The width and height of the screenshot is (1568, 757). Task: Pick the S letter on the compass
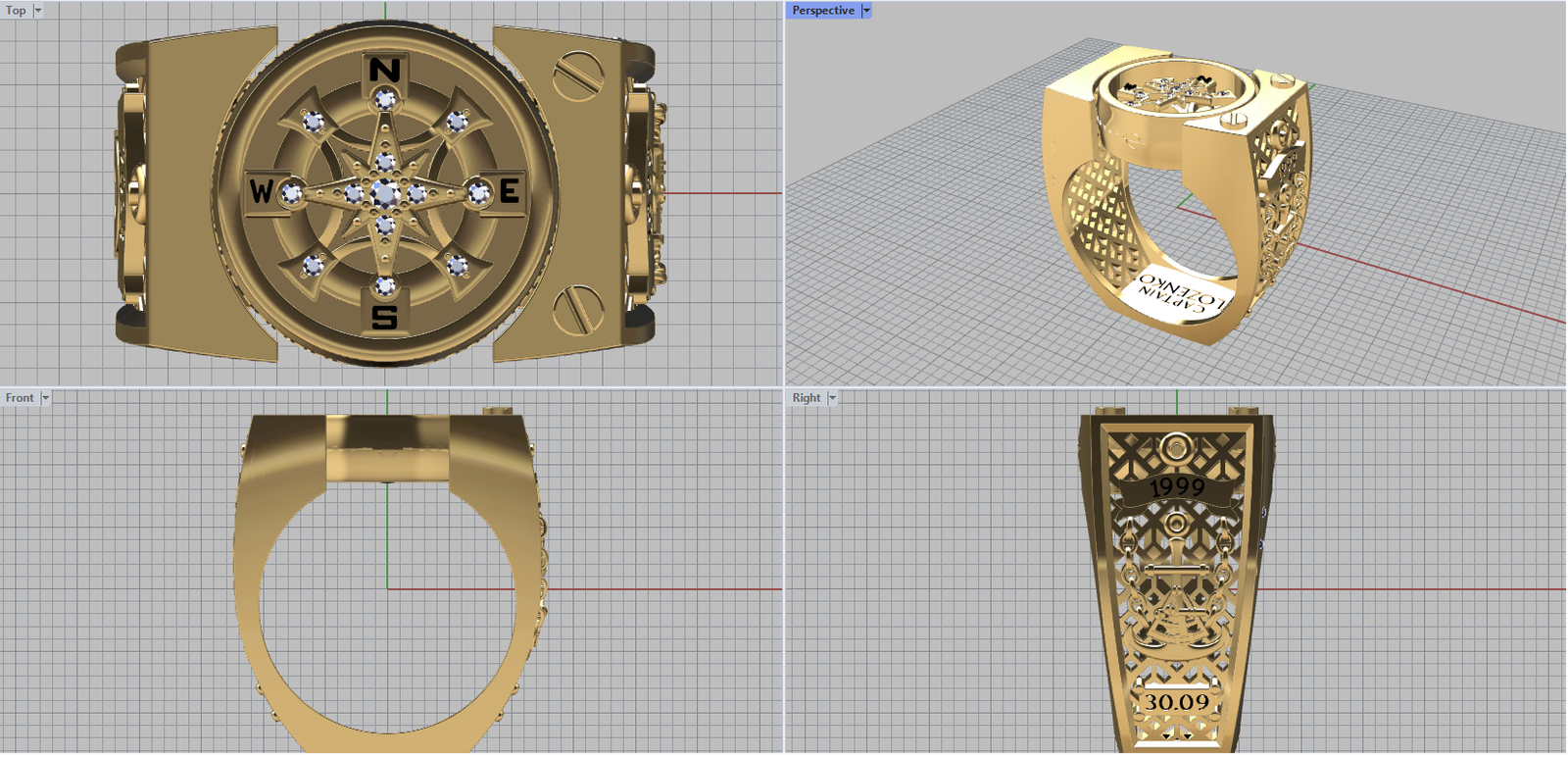384,317
